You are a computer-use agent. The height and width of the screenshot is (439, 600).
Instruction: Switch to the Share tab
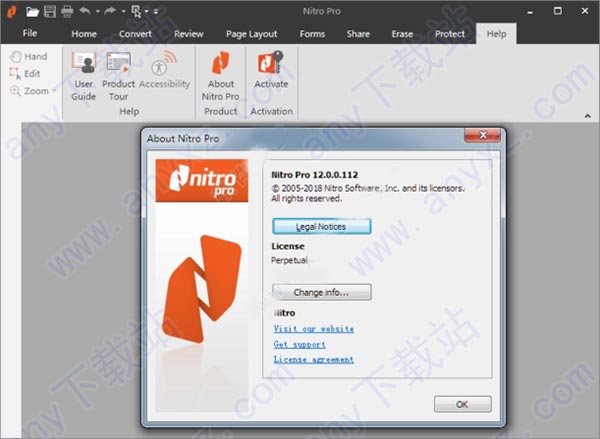[x=358, y=34]
